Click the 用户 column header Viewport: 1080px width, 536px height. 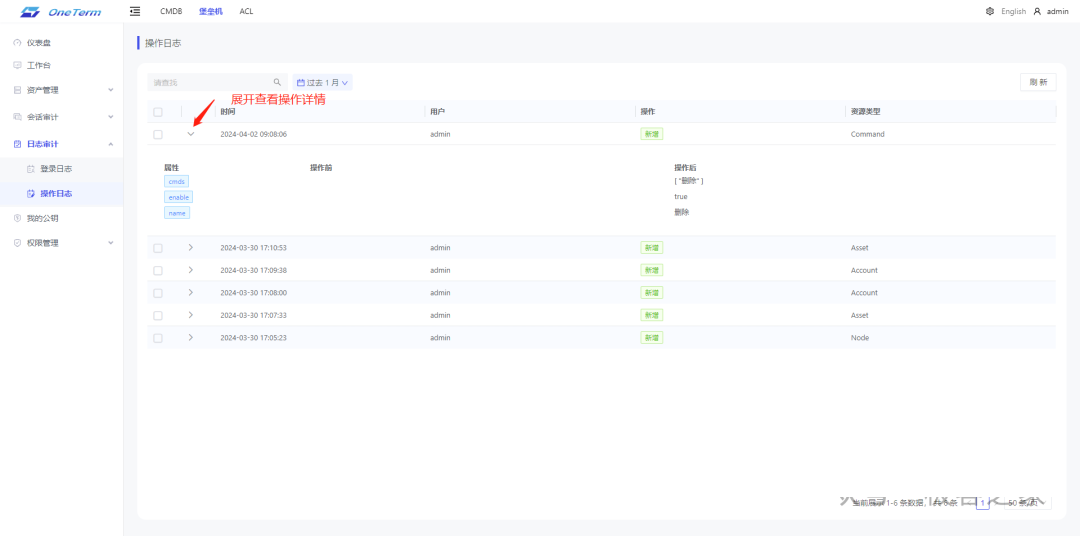(437, 112)
